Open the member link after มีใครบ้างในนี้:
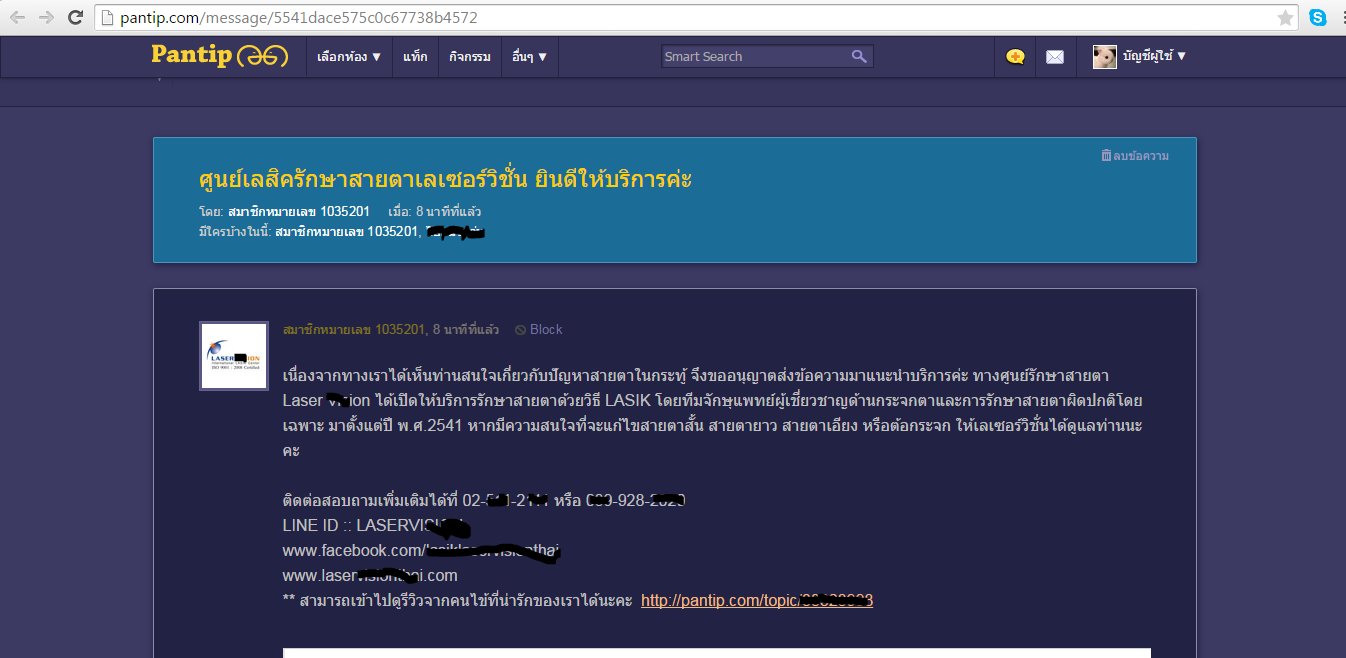1346x658 pixels. 345,232
